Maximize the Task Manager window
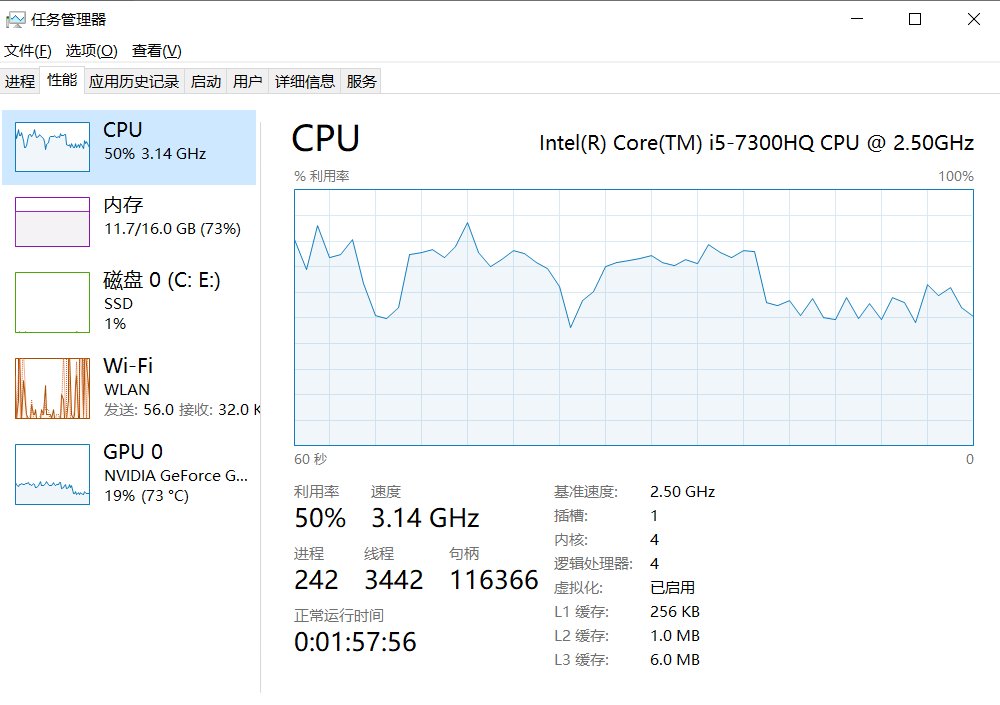 [x=915, y=19]
